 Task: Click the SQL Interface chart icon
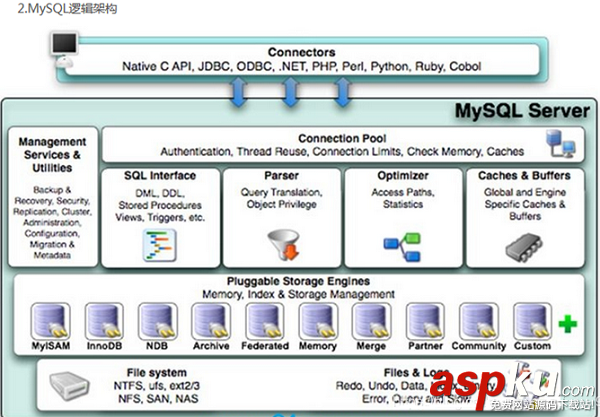(160, 245)
